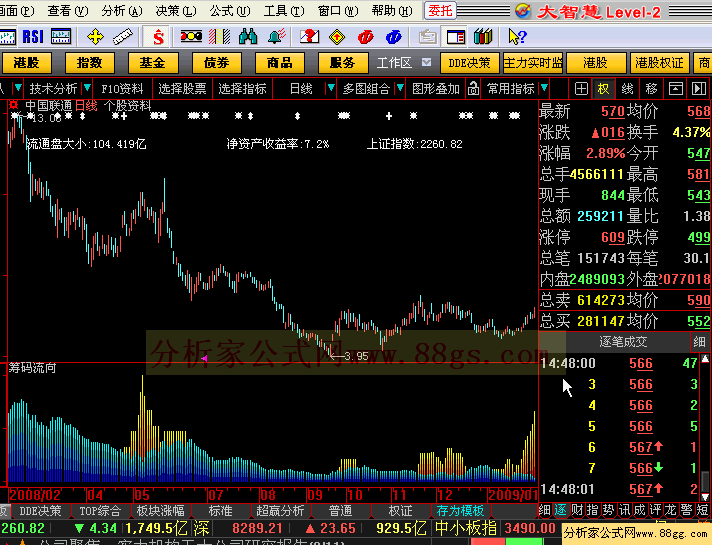Click the clipboard paste icon
712x545 pixels.
(x=427, y=36)
